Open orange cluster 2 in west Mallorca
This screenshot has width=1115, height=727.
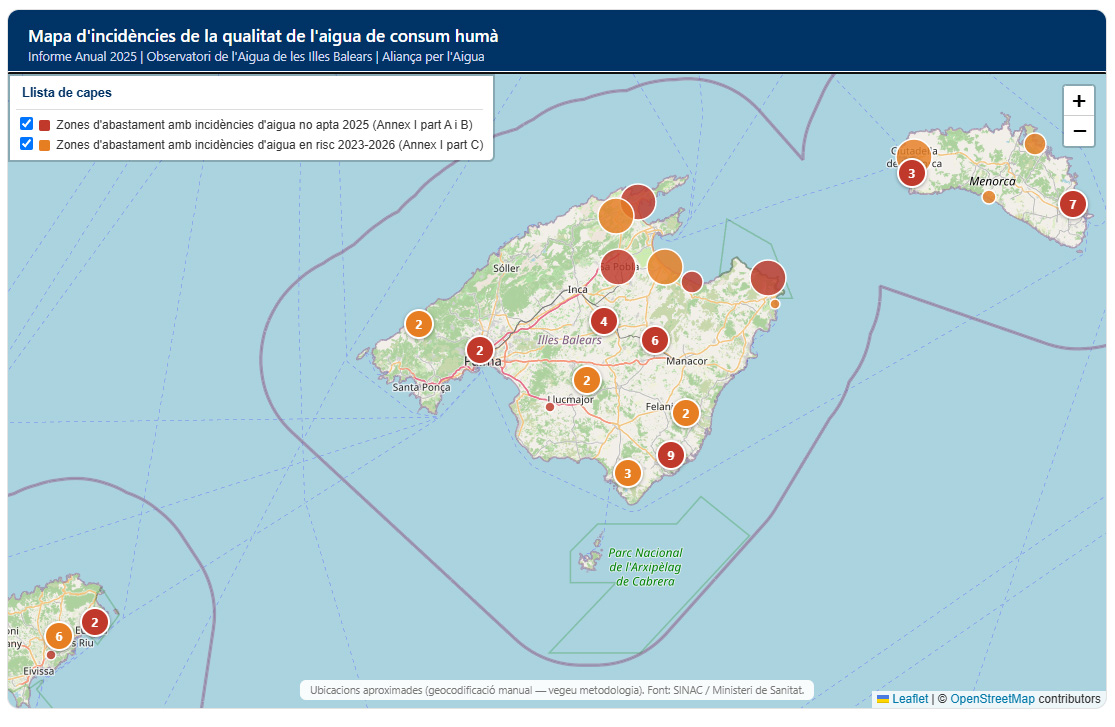[419, 325]
